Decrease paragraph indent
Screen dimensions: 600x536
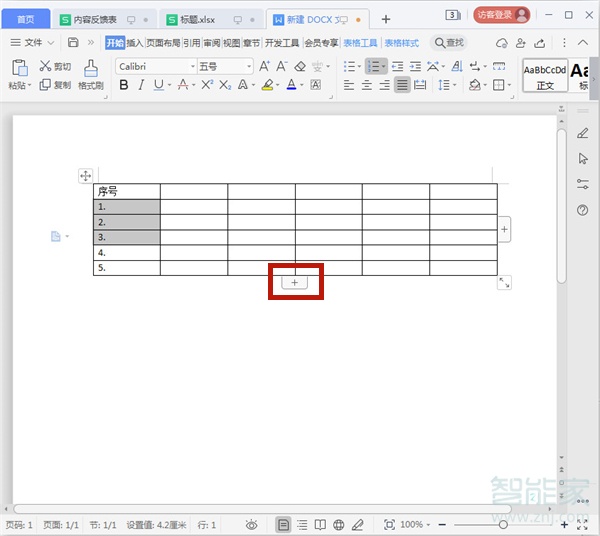(x=398, y=67)
